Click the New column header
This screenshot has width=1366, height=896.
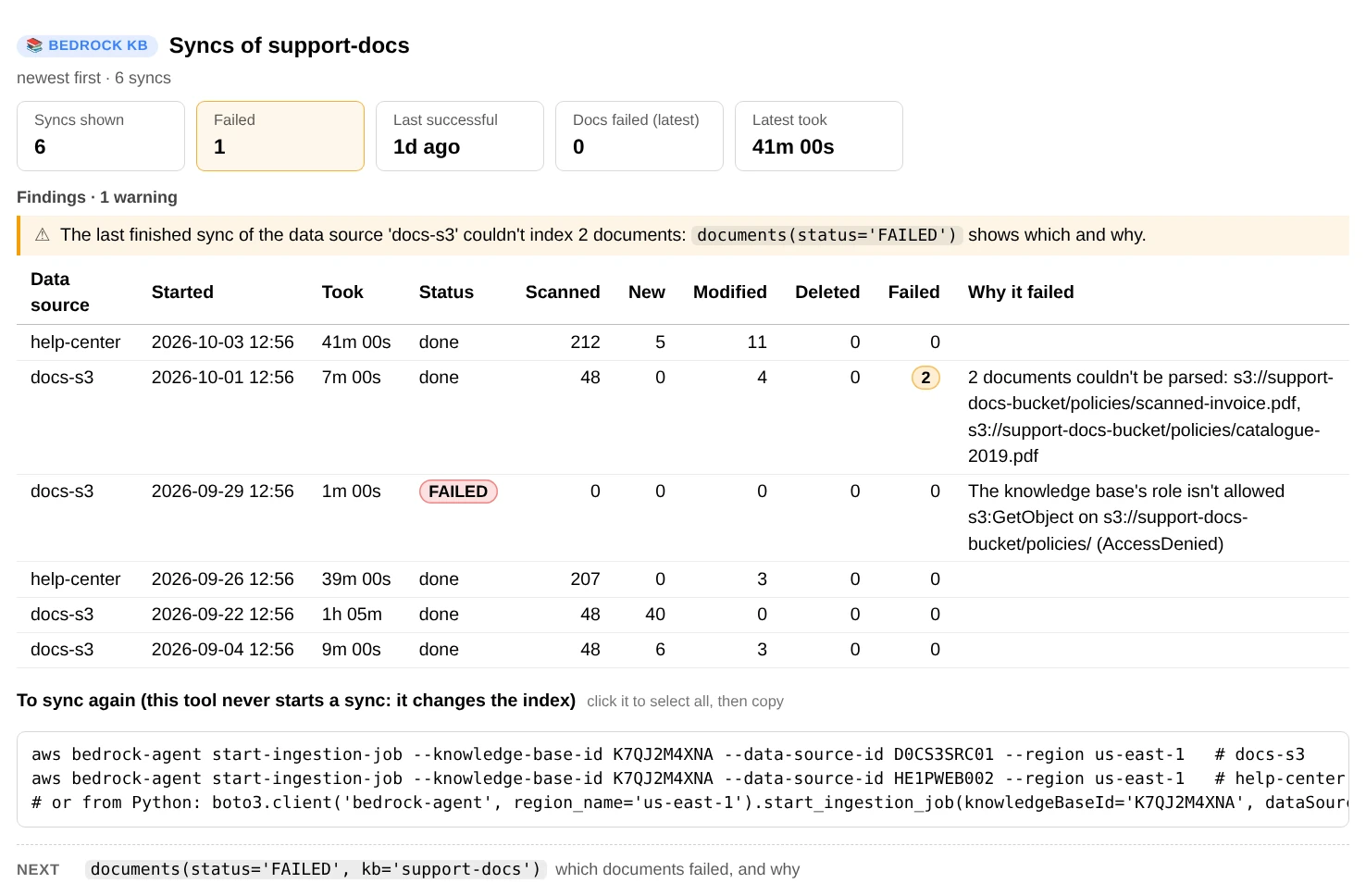click(x=647, y=292)
